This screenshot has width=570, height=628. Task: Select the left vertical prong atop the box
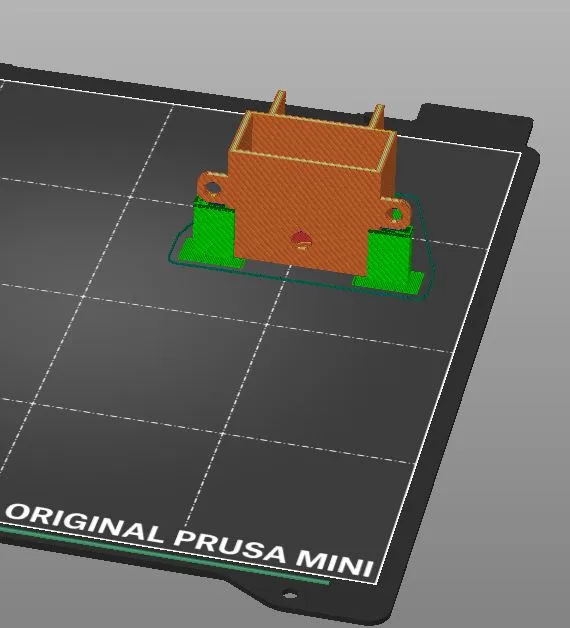(279, 103)
